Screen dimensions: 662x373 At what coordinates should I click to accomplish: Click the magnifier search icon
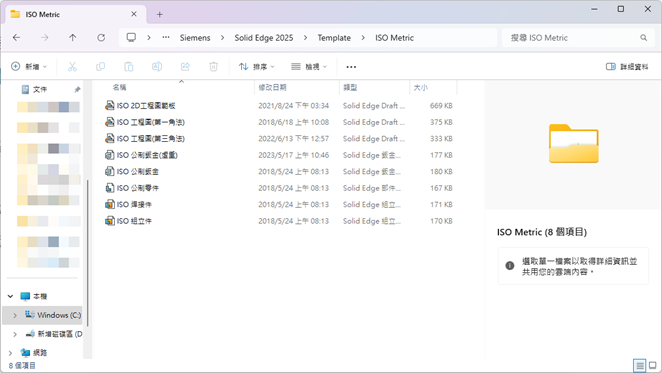pyautogui.click(x=643, y=38)
